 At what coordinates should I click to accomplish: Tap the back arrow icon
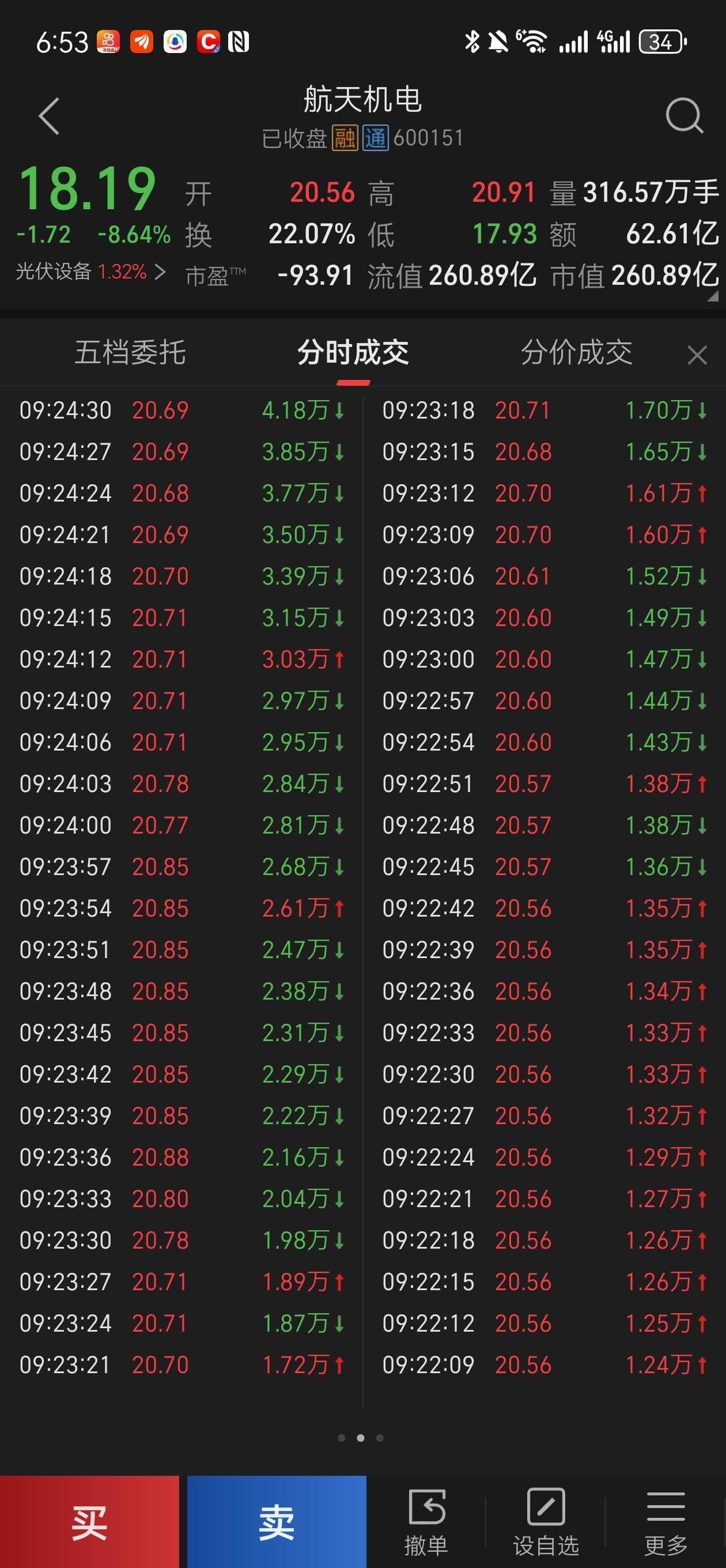[50, 116]
